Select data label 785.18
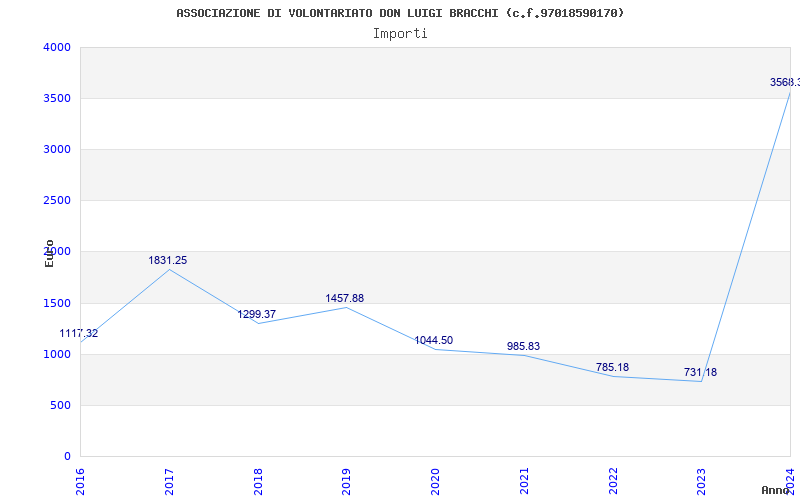800x500 pixels. 612,367
